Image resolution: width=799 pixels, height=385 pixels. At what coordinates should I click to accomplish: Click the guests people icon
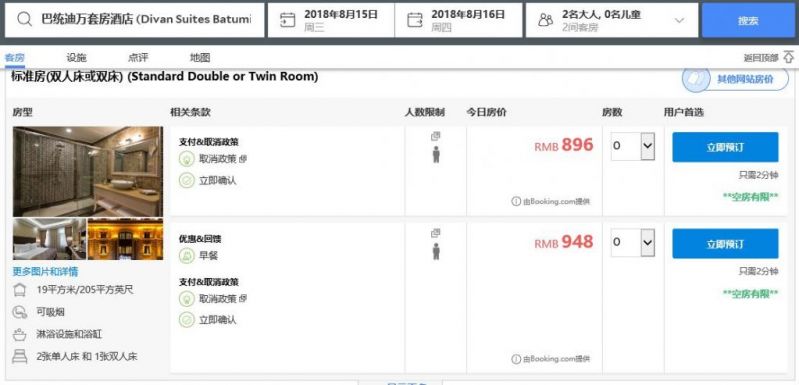point(546,20)
